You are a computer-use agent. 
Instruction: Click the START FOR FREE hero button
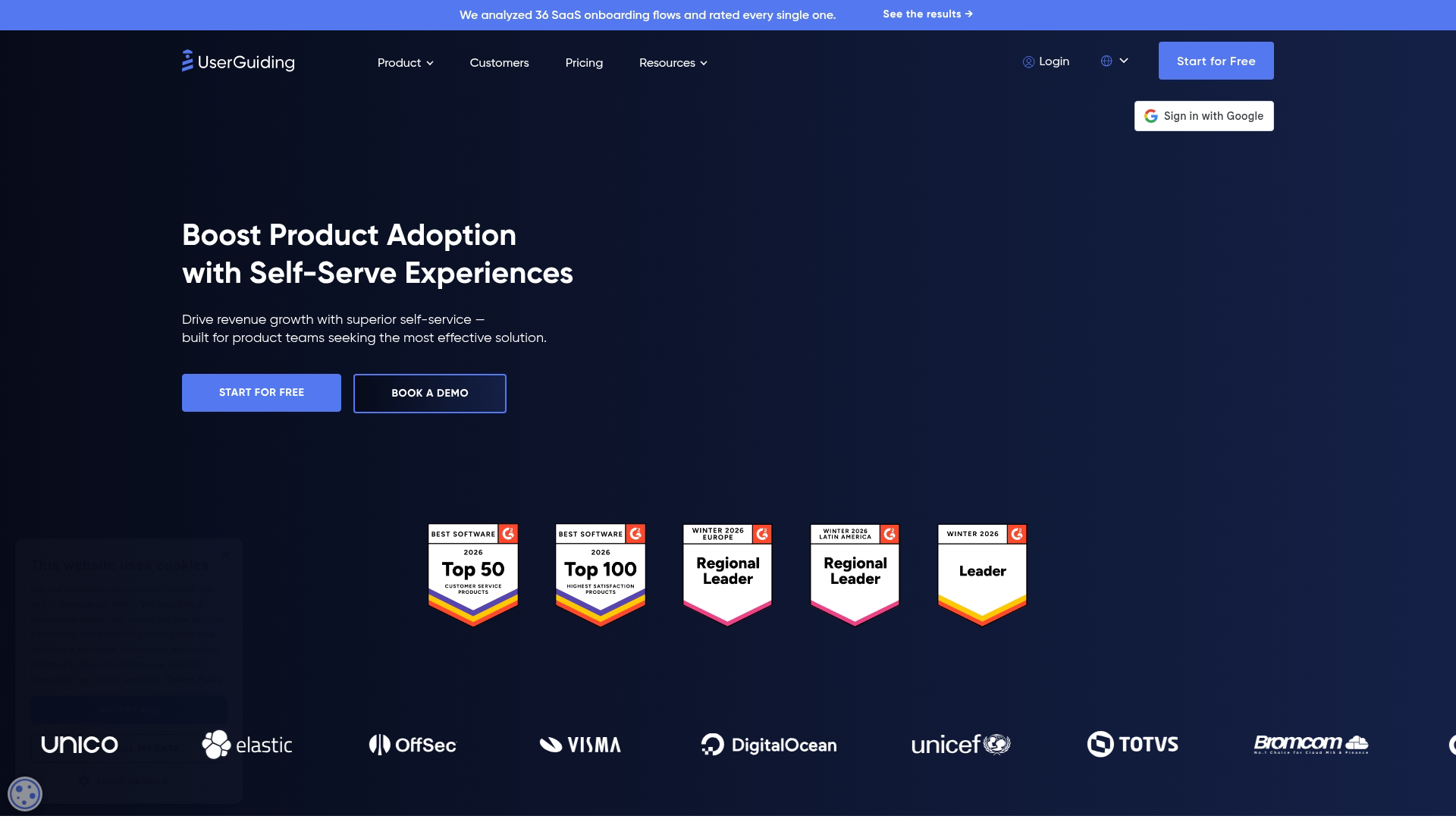[x=262, y=393]
